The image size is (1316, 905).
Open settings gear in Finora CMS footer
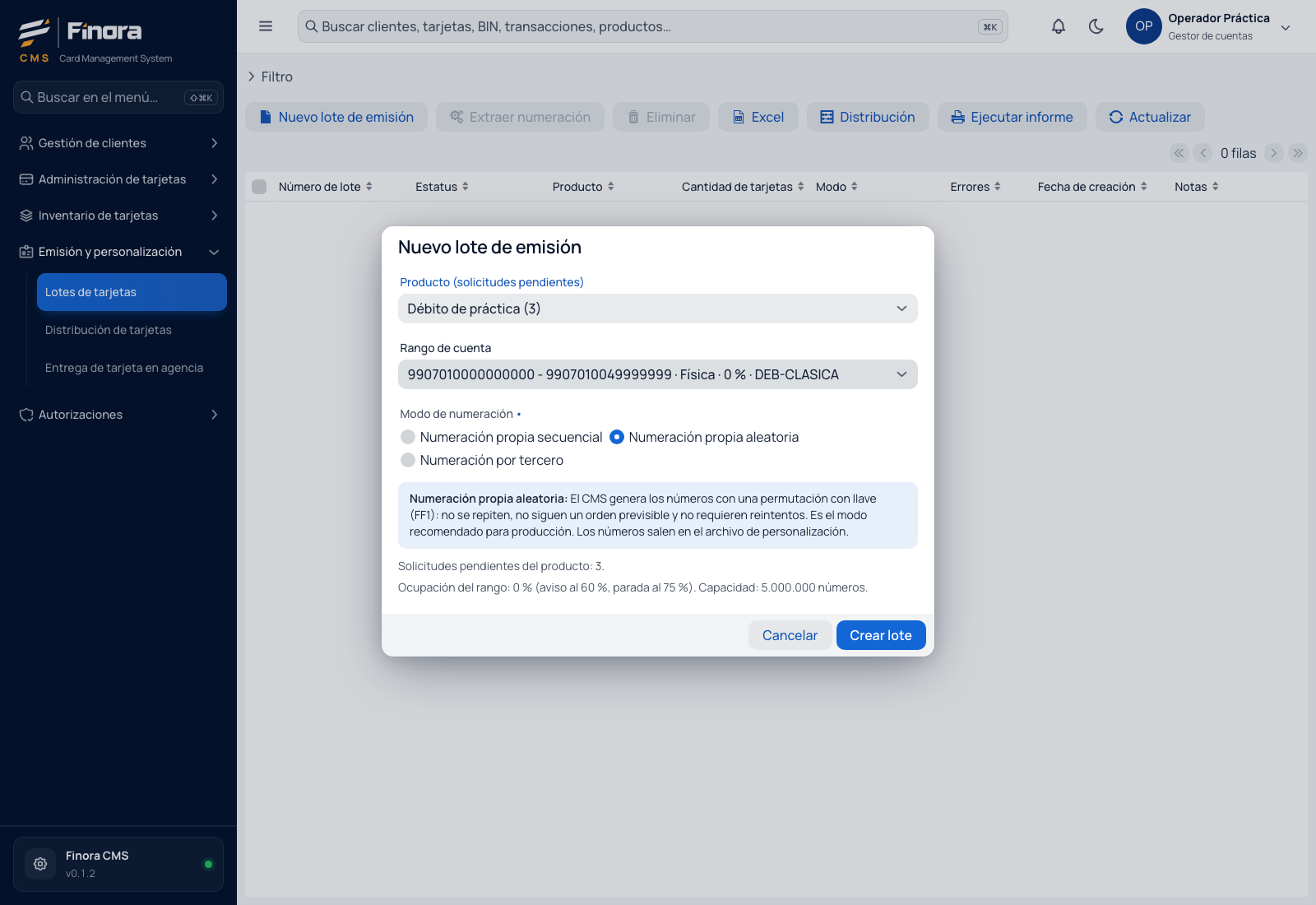pos(40,864)
